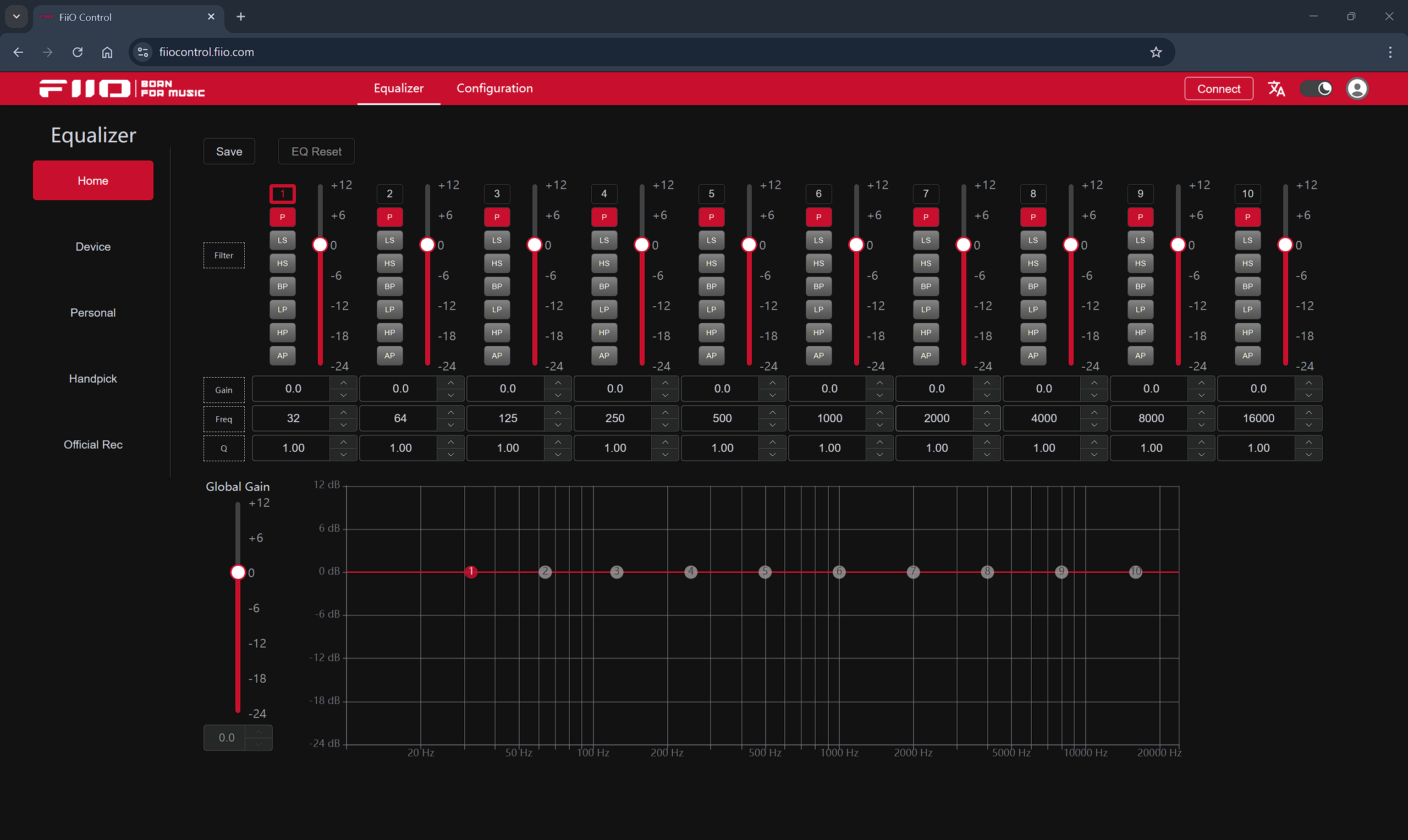Screen dimensions: 1408x840
Task: Bookmark this page with star icon
Action: [1156, 52]
